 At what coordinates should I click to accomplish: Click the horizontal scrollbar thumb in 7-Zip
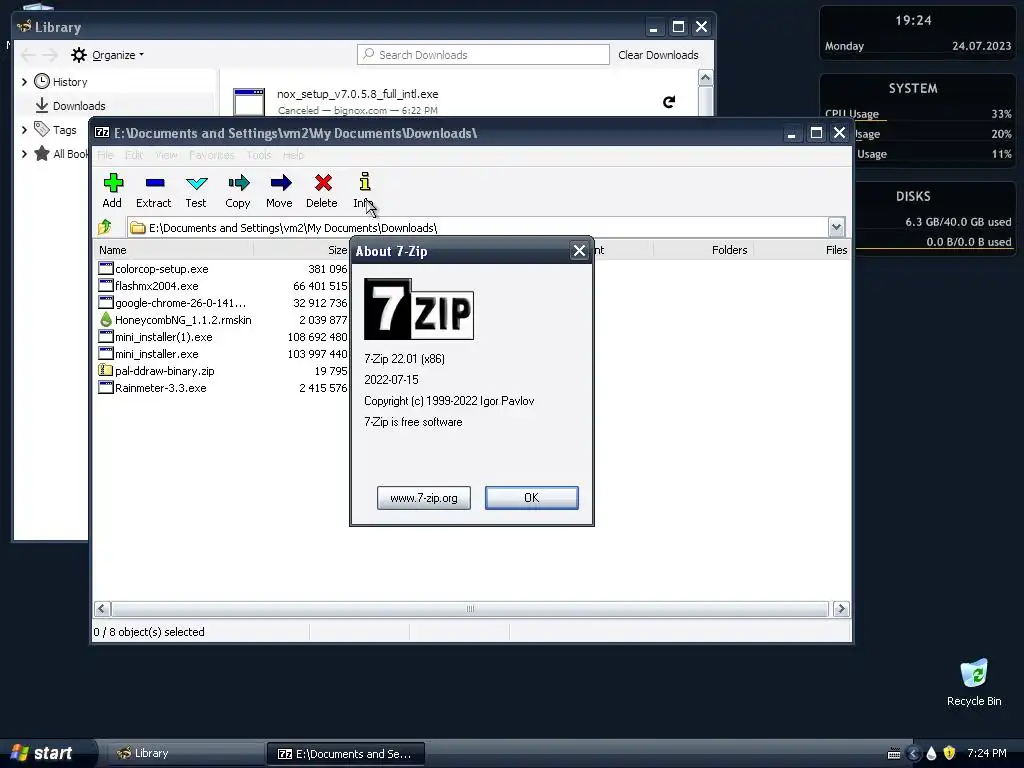point(470,609)
